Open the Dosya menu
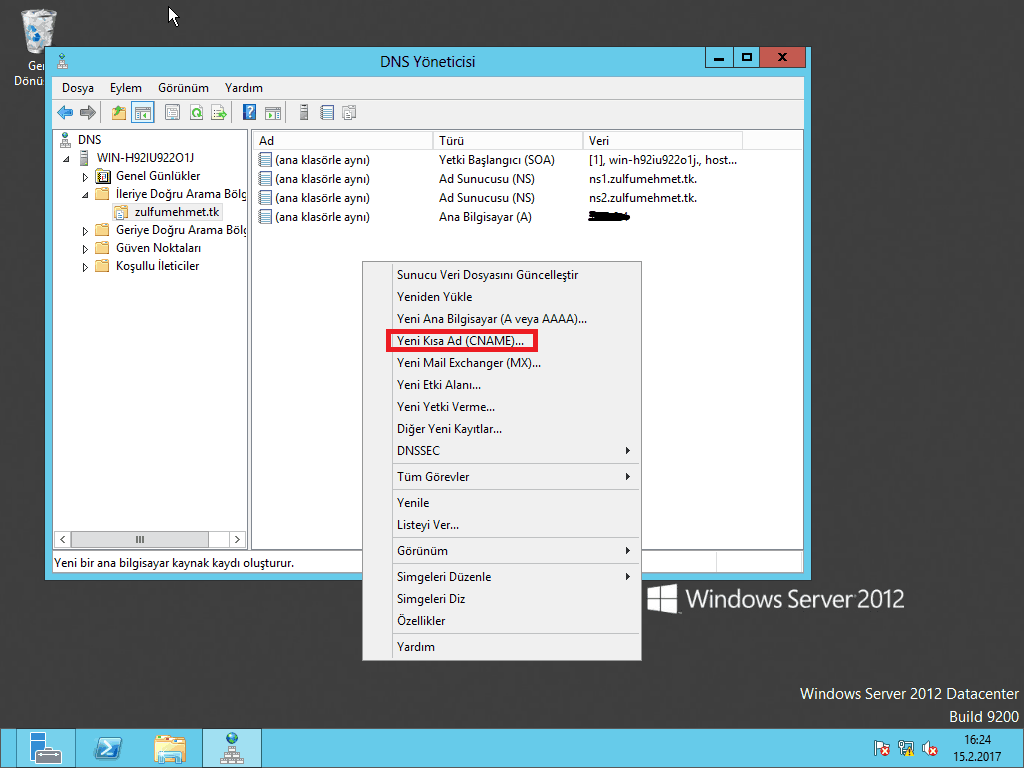 78,88
